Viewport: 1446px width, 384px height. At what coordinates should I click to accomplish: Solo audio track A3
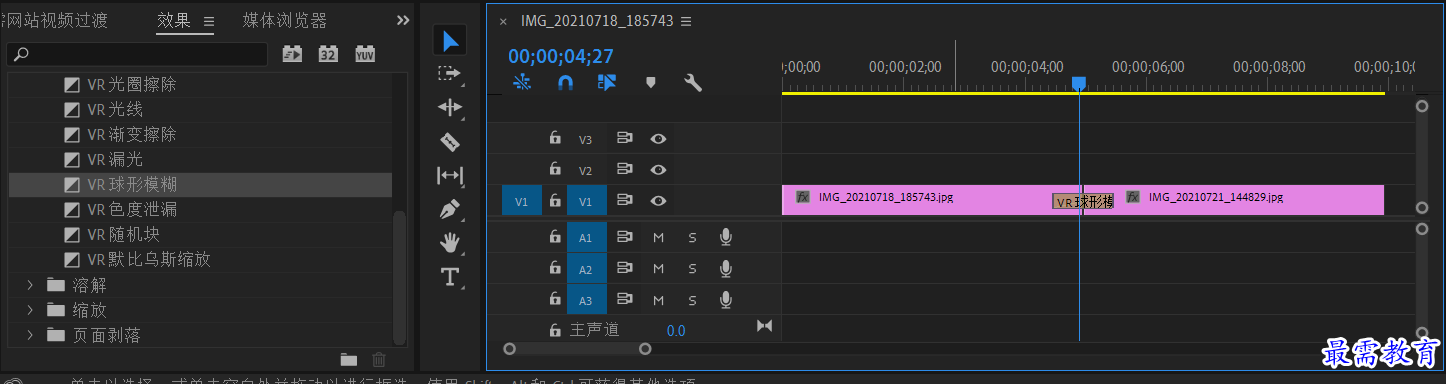692,299
